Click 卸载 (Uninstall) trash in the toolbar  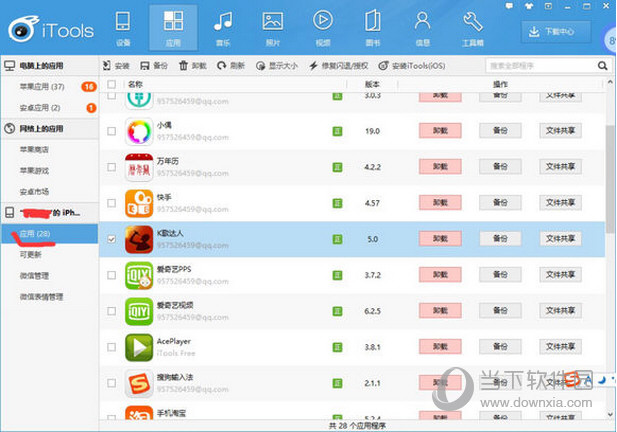click(192, 66)
